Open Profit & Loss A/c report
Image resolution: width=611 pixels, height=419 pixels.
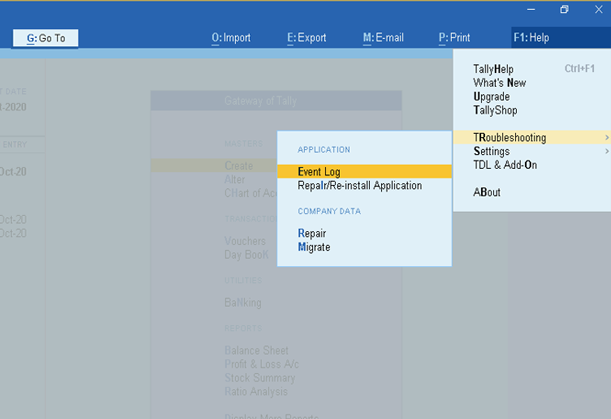point(261,364)
